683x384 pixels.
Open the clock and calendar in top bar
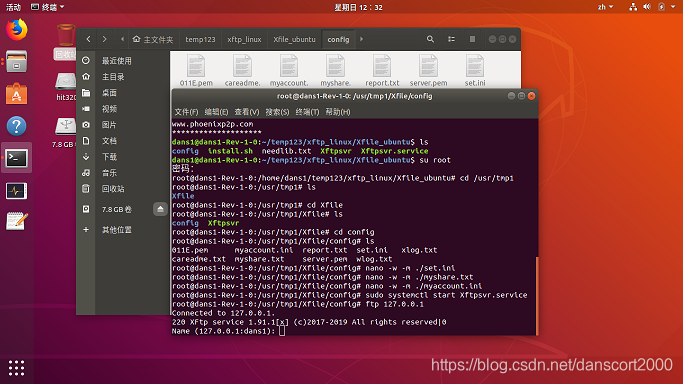[358, 7]
